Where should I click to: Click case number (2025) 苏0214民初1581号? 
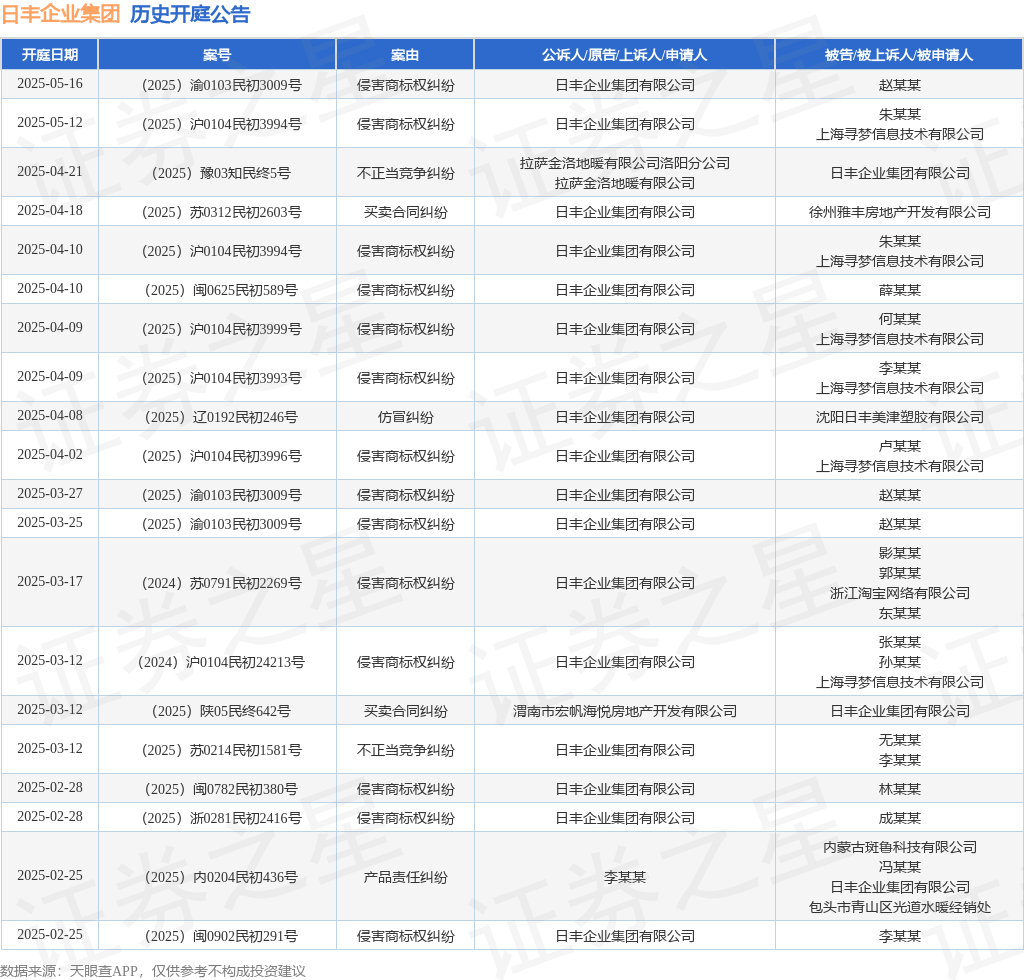221,750
